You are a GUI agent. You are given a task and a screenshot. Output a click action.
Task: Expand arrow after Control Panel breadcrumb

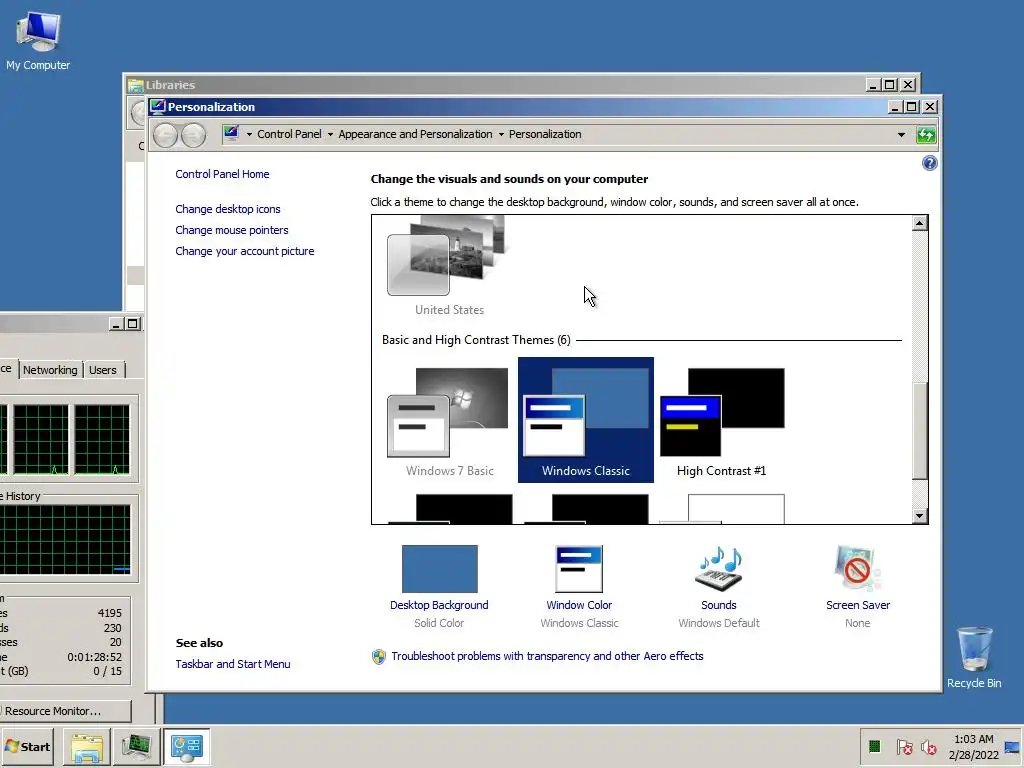coord(330,135)
